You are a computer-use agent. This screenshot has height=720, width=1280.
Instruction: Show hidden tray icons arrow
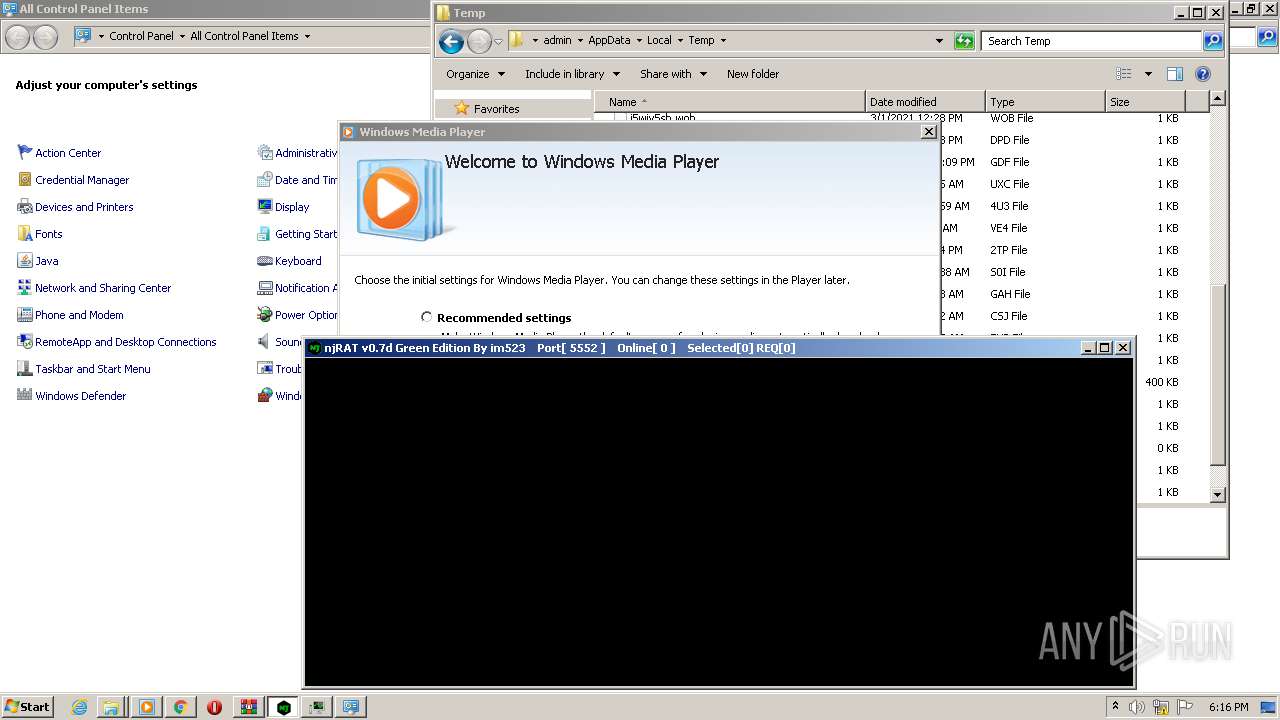point(1116,707)
